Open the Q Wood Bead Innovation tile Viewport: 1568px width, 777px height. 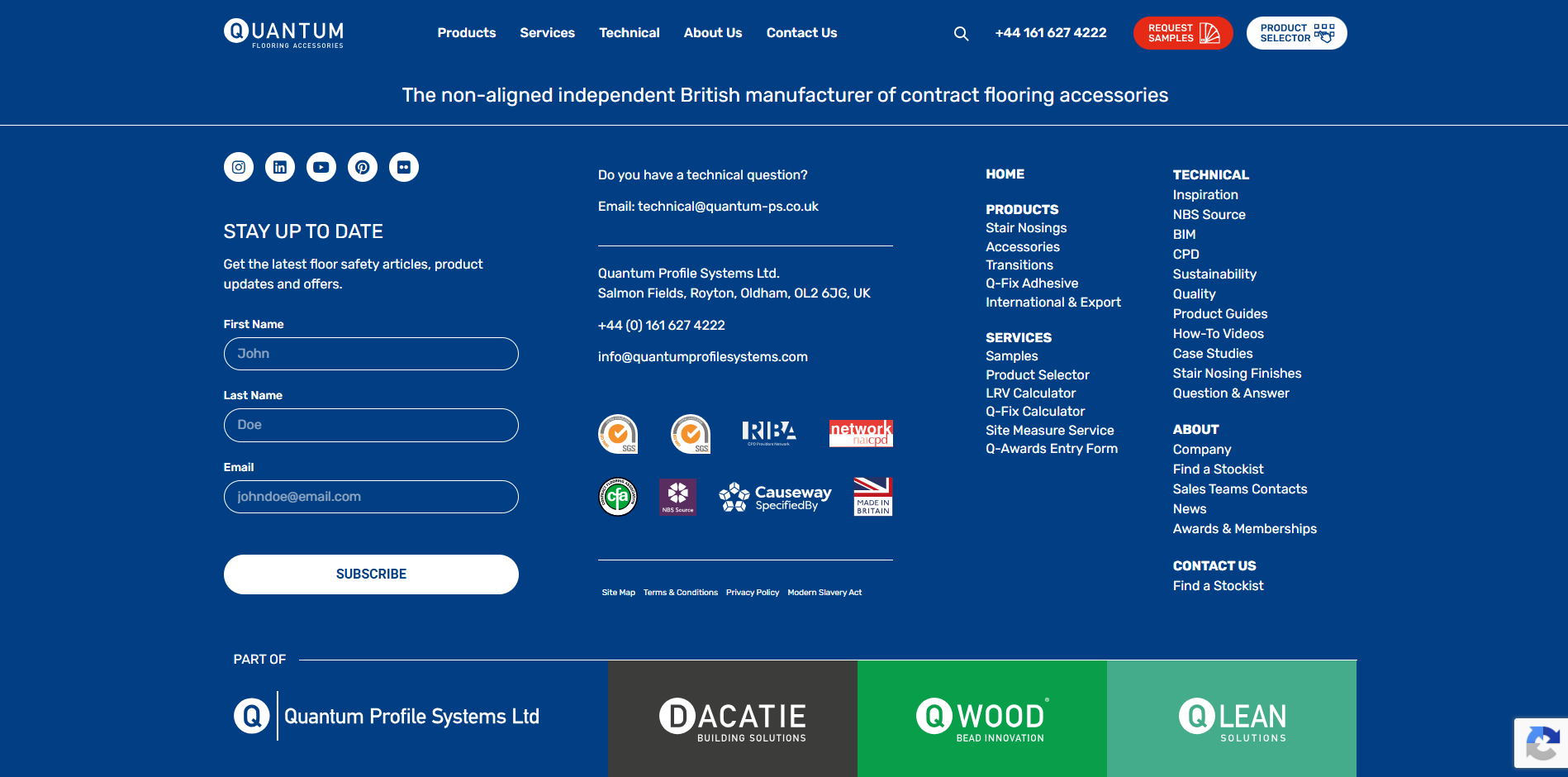[x=982, y=719]
